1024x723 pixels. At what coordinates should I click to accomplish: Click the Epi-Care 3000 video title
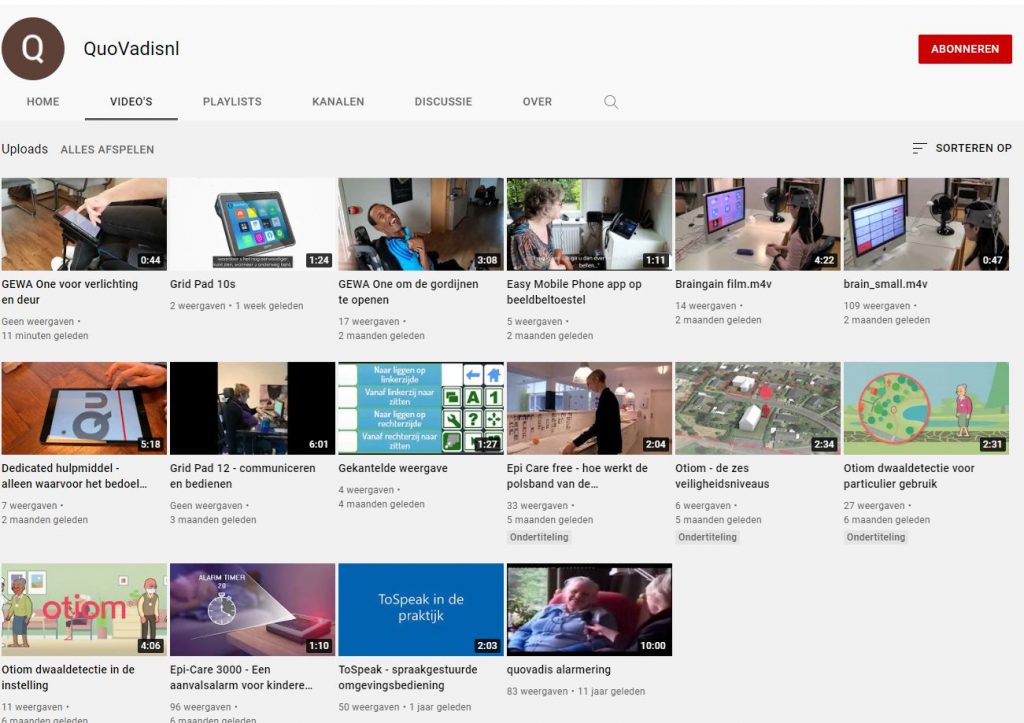click(x=241, y=677)
